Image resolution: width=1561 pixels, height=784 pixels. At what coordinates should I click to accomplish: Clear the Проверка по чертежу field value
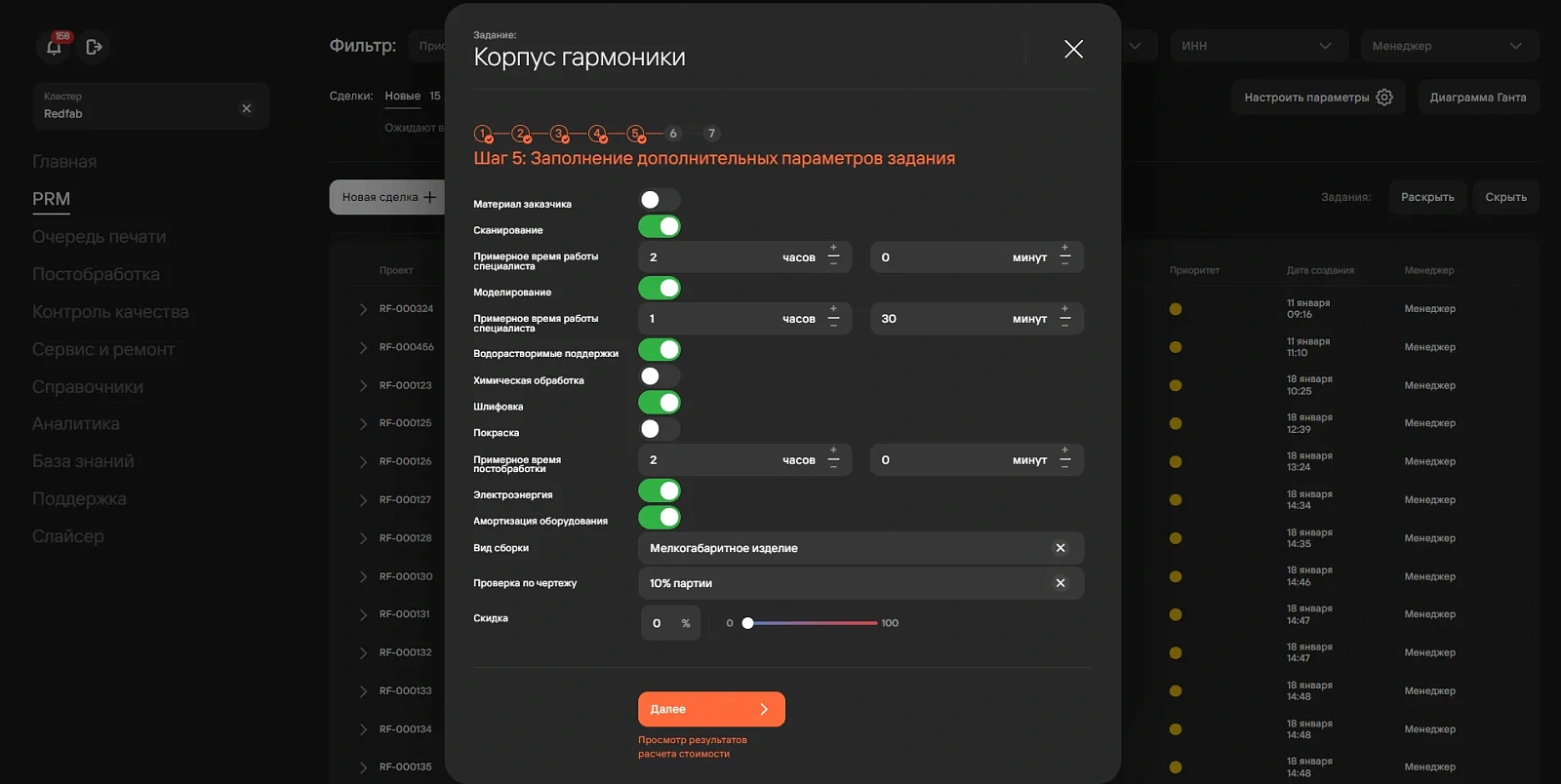pos(1061,583)
